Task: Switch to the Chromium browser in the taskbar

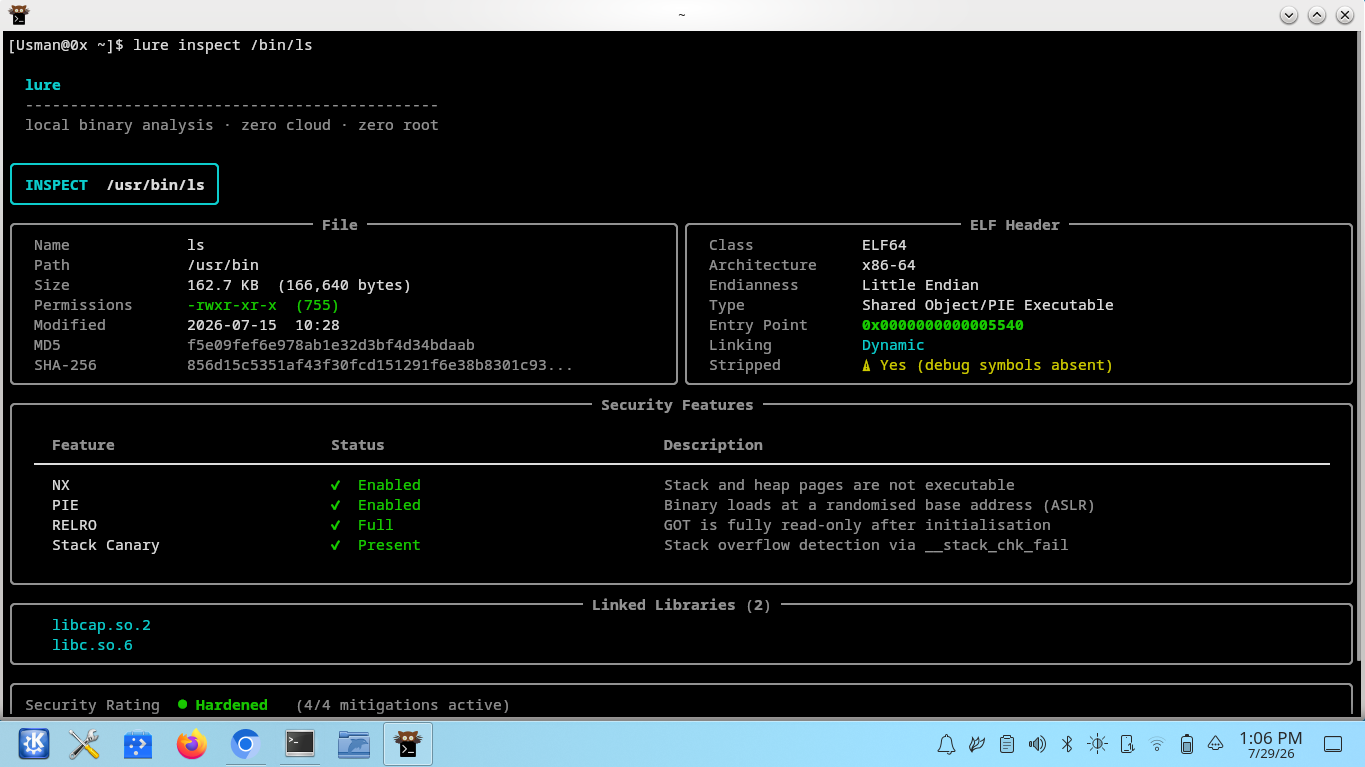Action: point(245,744)
